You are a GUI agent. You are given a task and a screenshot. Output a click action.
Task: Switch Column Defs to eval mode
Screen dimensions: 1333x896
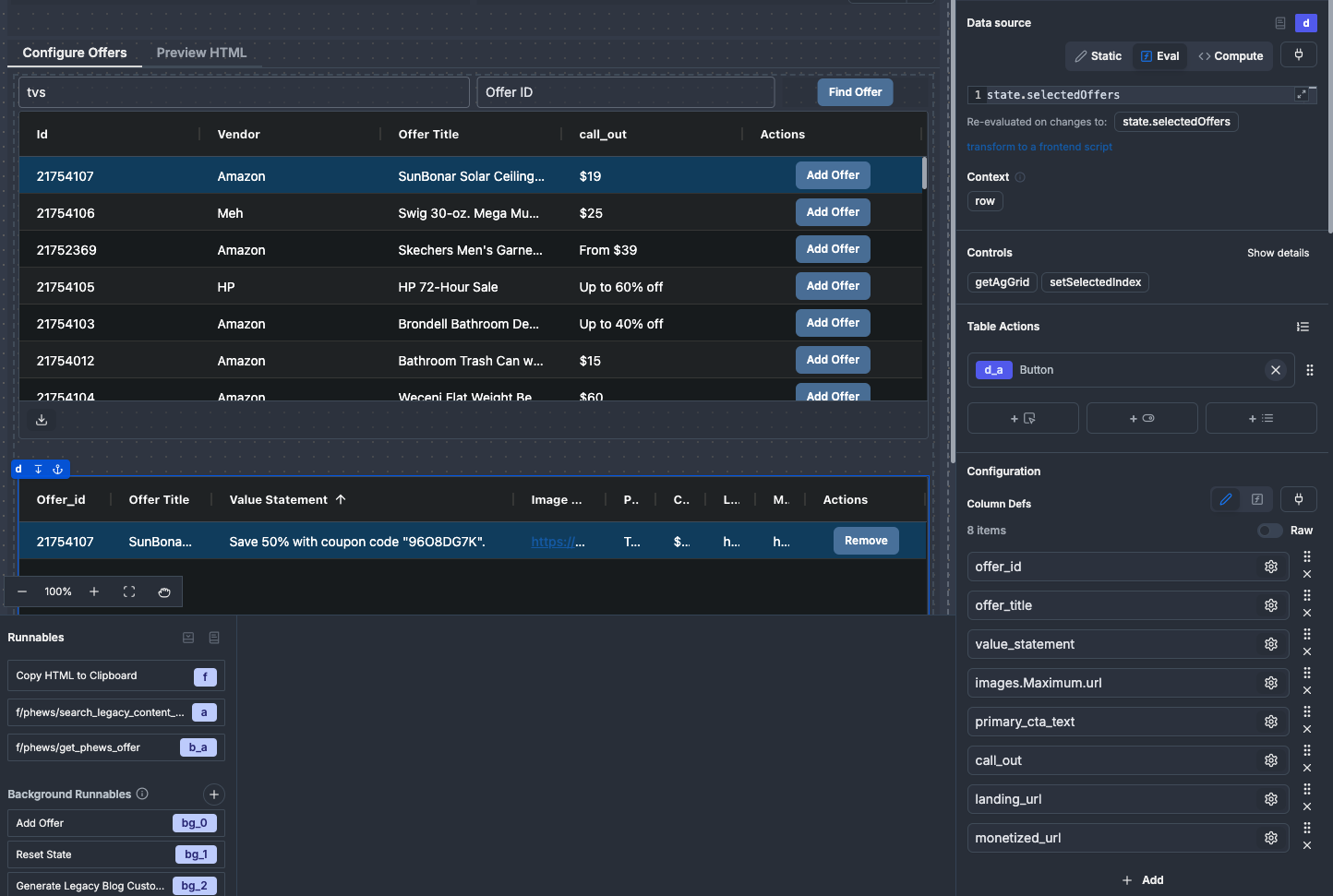(x=1257, y=499)
